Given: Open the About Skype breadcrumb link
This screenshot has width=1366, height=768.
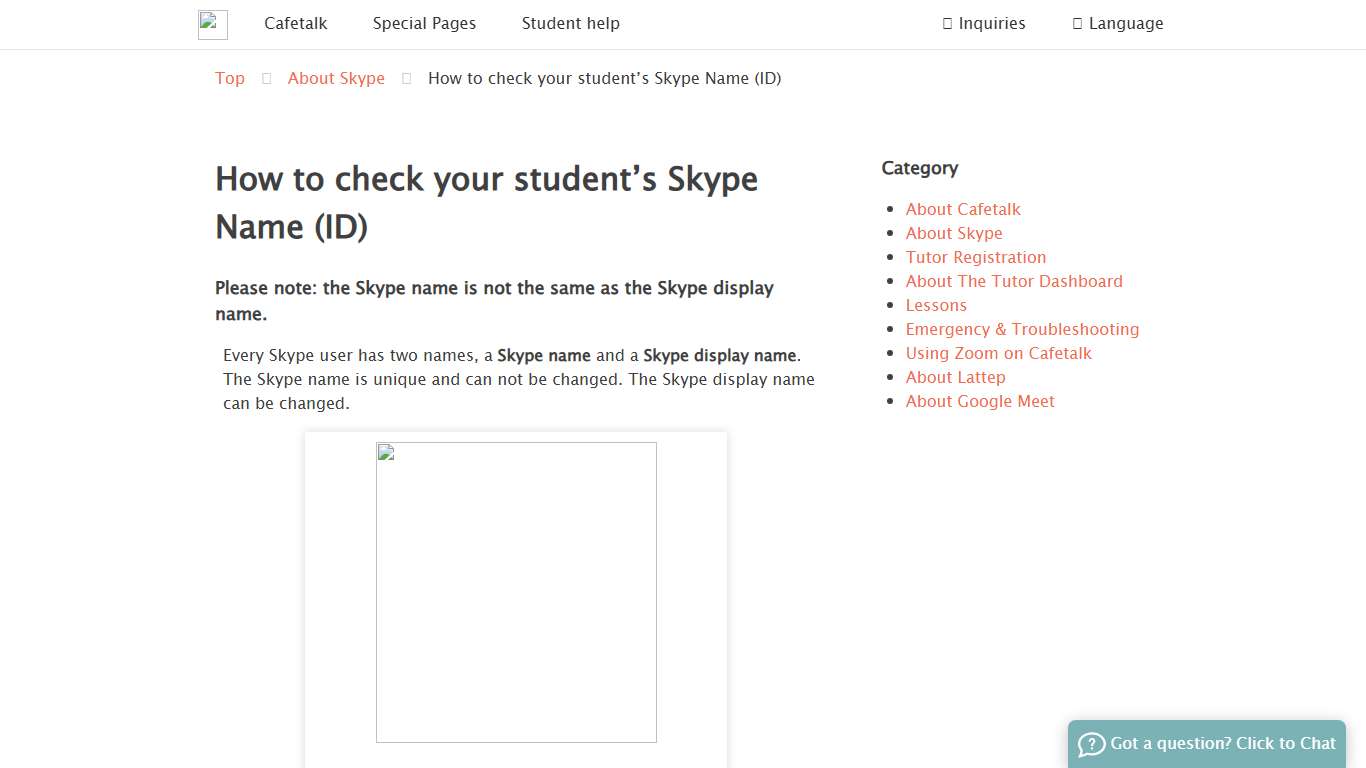Looking at the screenshot, I should click(x=336, y=78).
